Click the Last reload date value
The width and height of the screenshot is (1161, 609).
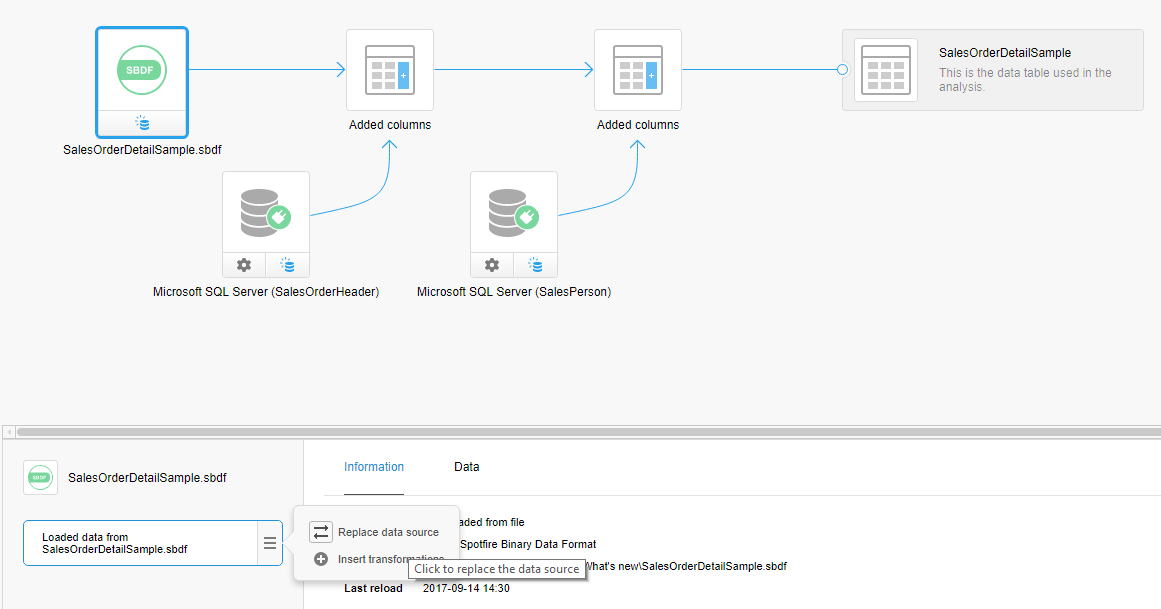coord(466,588)
